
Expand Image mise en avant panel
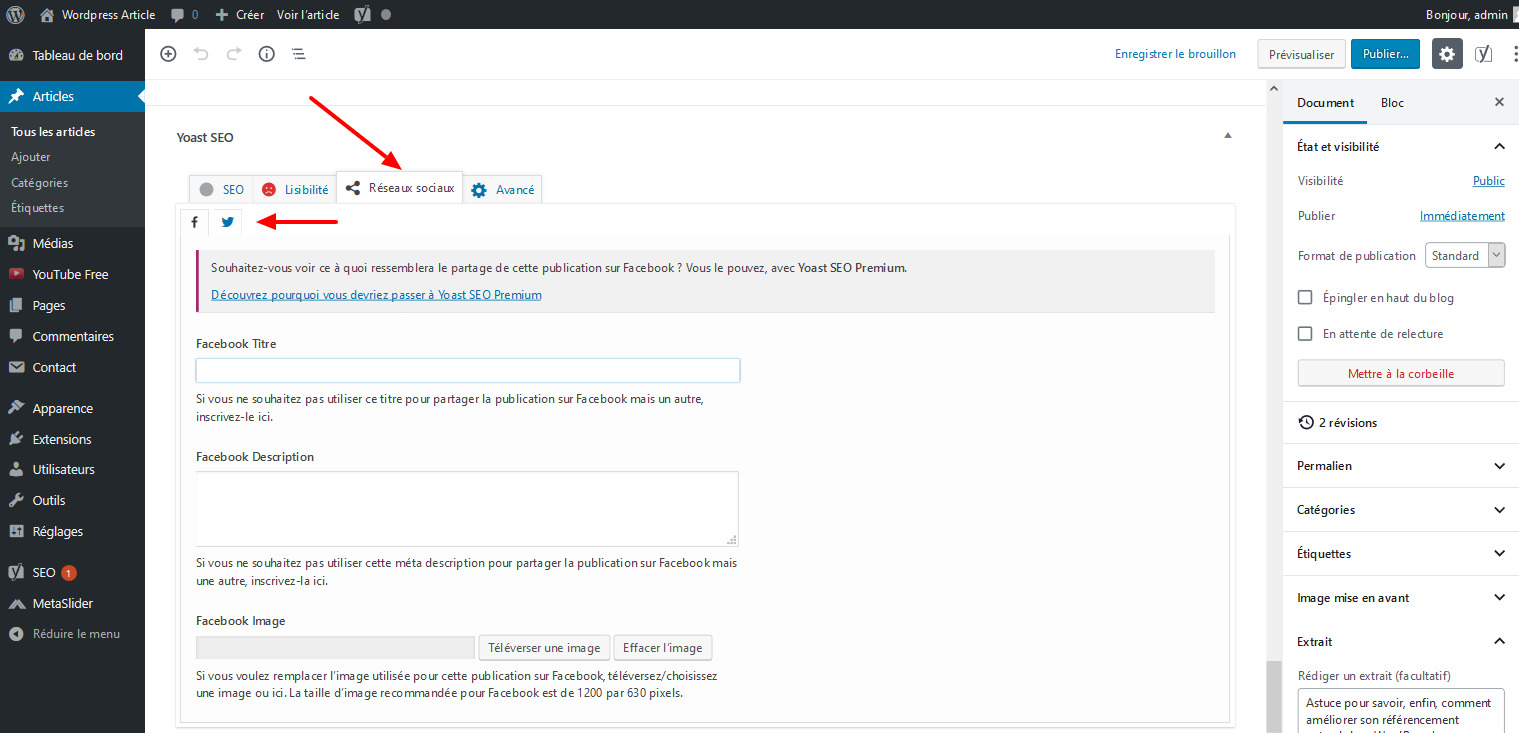1401,598
